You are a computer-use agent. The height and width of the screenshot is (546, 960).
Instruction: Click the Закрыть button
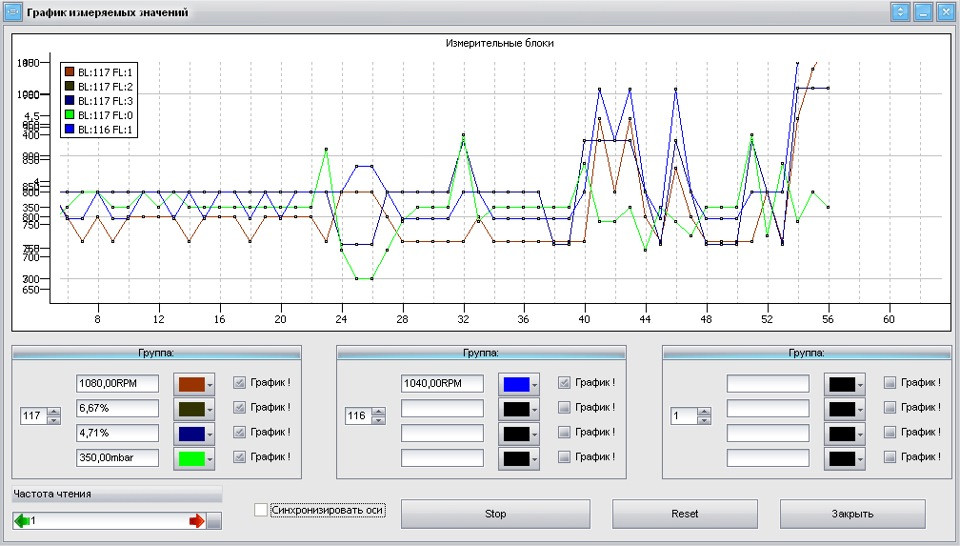click(x=852, y=514)
